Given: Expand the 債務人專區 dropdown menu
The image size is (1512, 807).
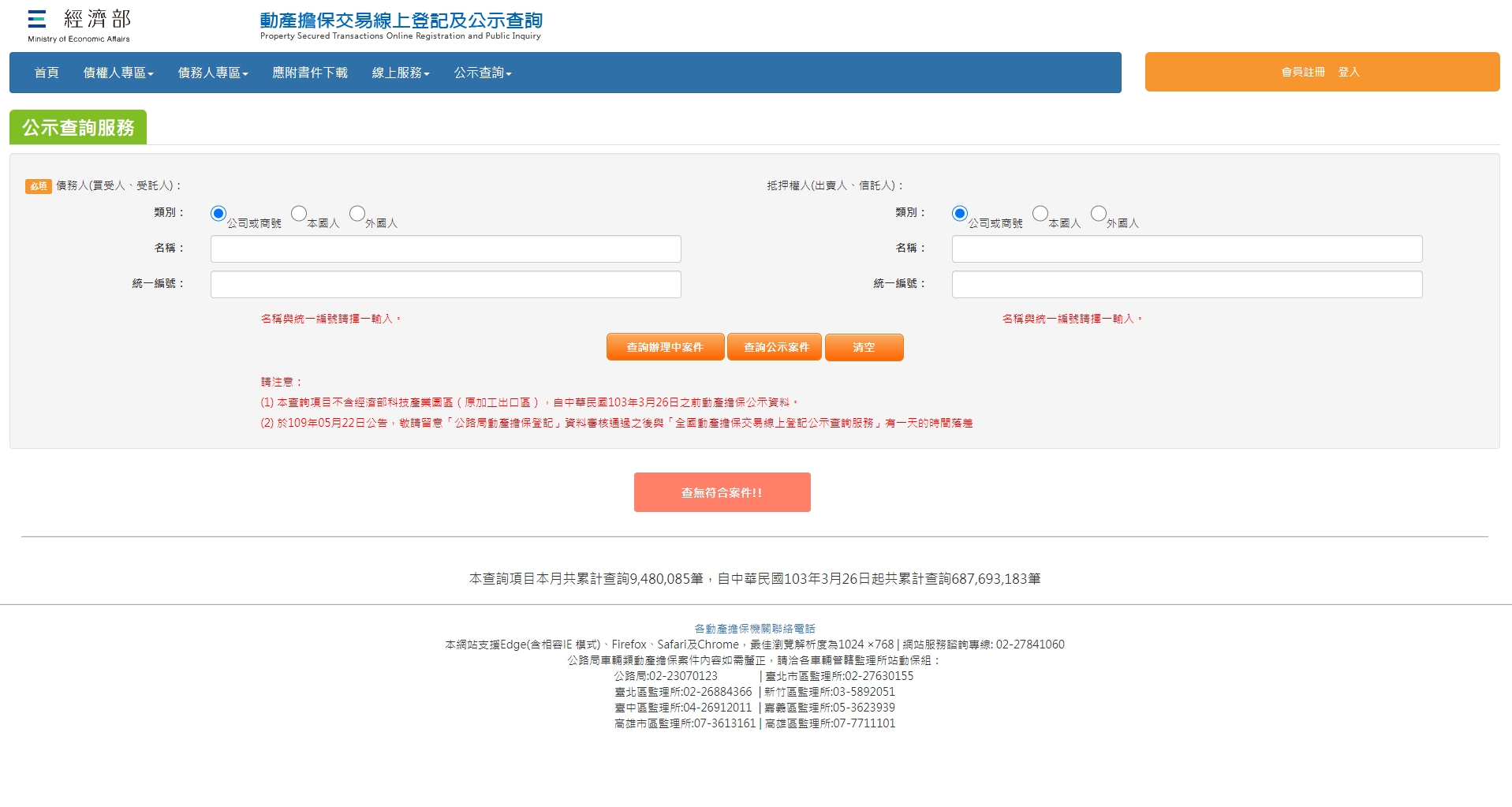Looking at the screenshot, I should click(213, 73).
